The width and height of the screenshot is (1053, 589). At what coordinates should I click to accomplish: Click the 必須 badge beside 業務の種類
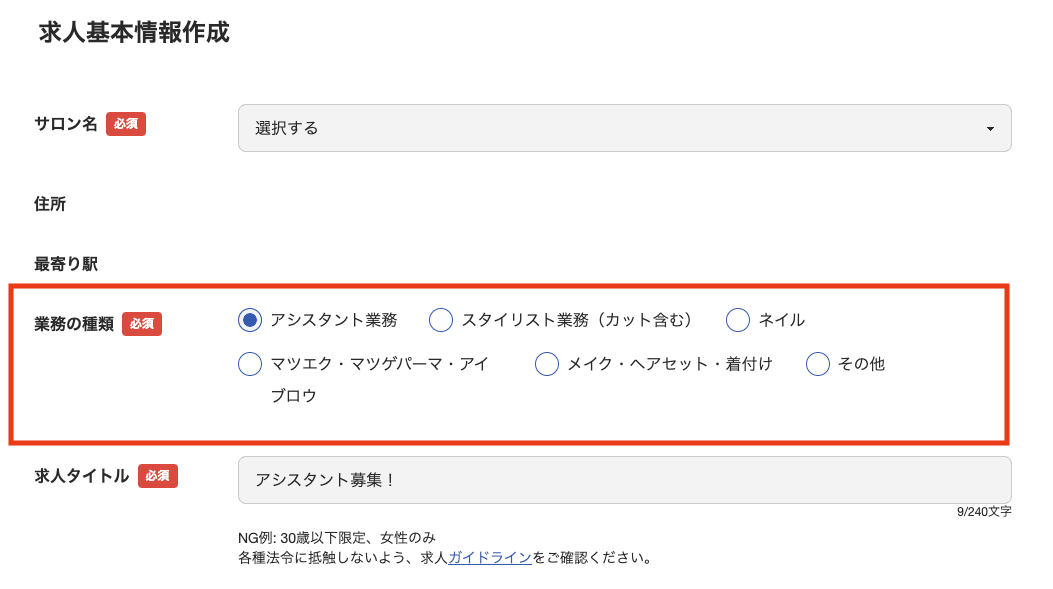[141, 323]
